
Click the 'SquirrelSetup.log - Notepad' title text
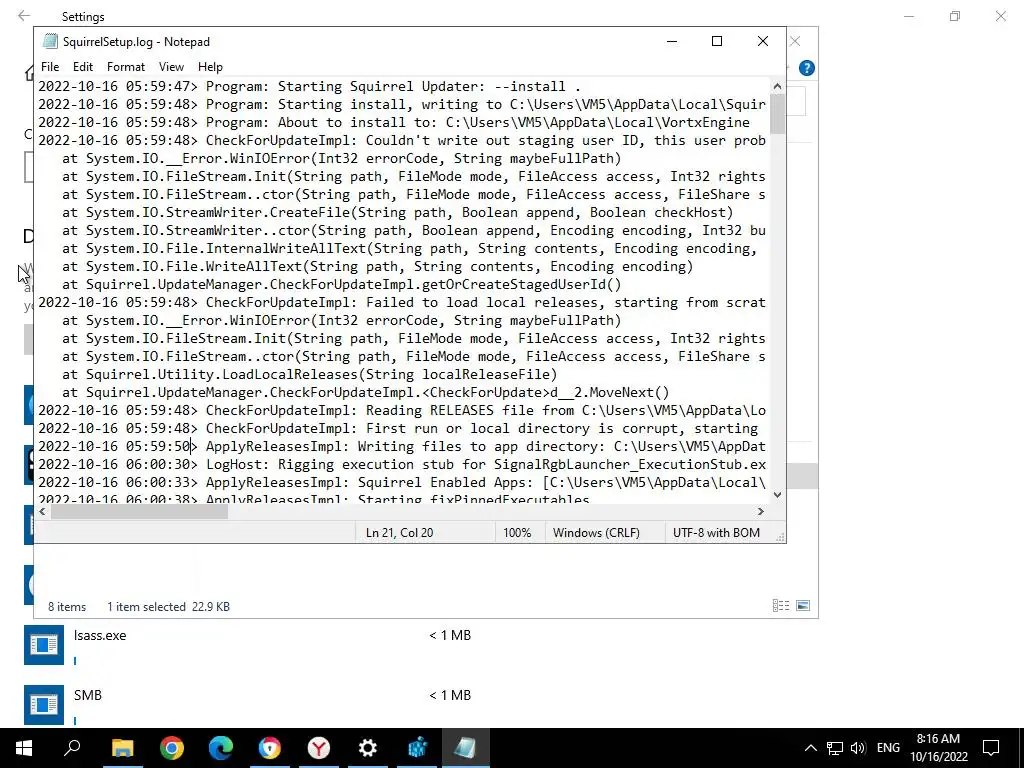(x=136, y=42)
